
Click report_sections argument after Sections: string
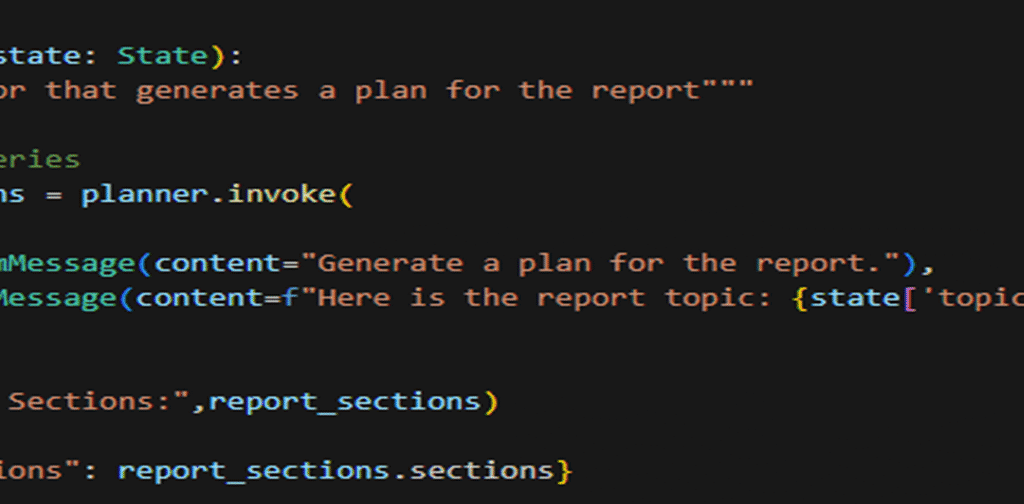[x=344, y=402]
